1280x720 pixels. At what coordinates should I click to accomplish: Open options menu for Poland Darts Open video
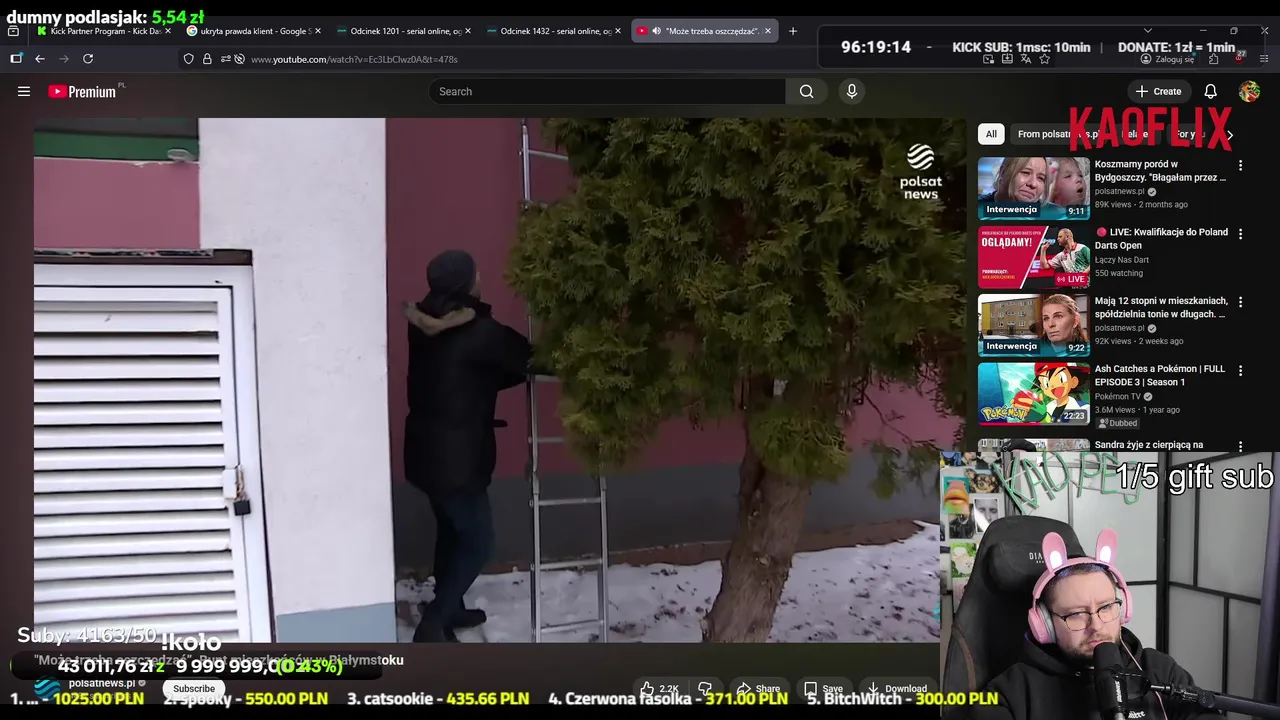click(1241, 234)
